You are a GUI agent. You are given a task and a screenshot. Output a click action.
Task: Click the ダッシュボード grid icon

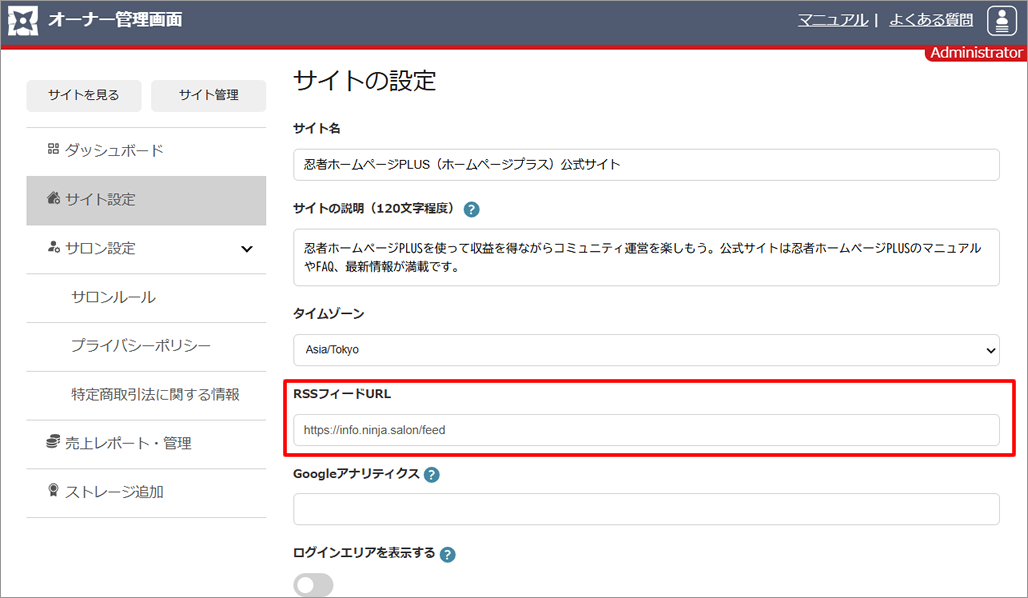(53, 150)
